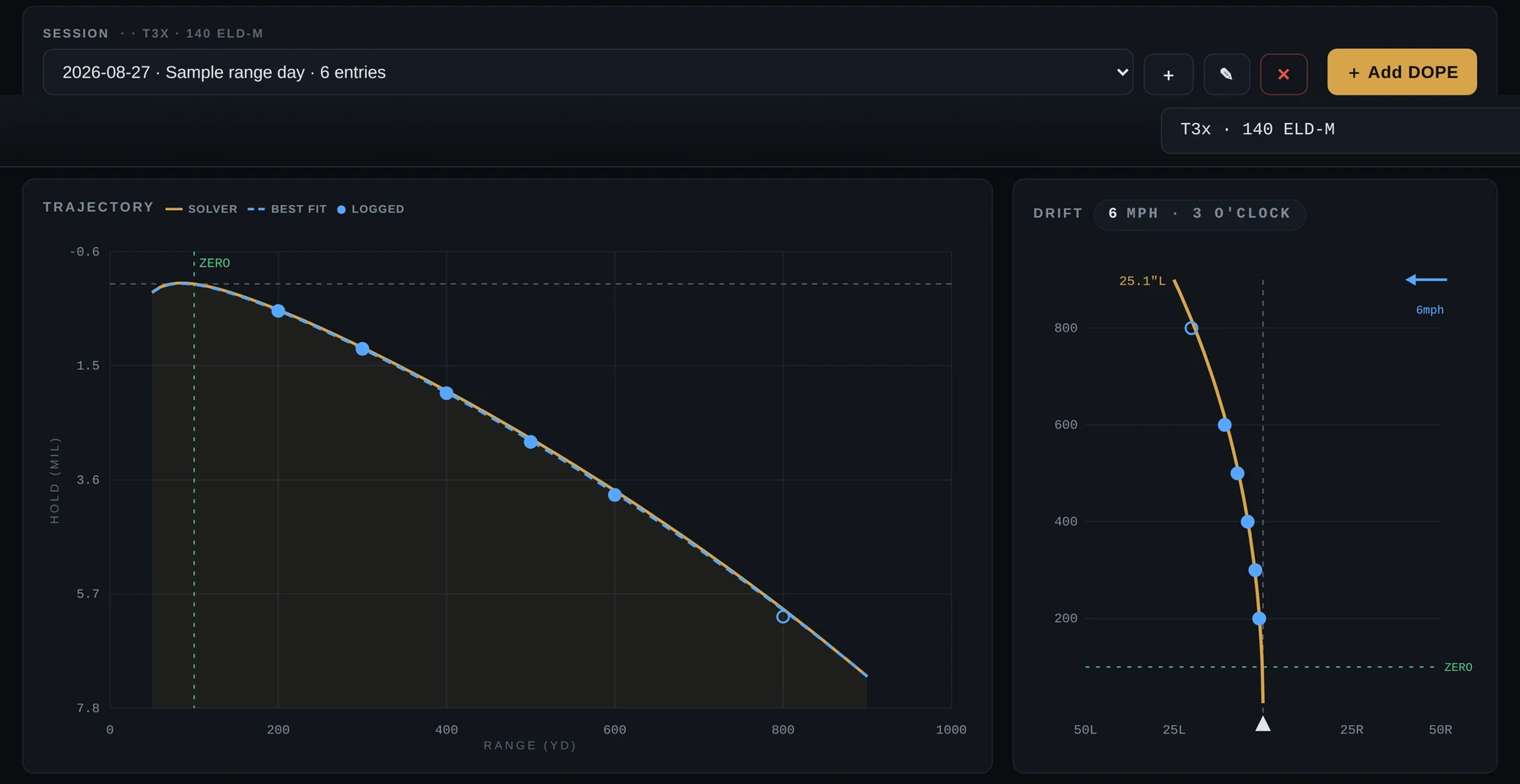Select the hollow 800 yd point on trajectory
1520x784 pixels.
pos(783,617)
